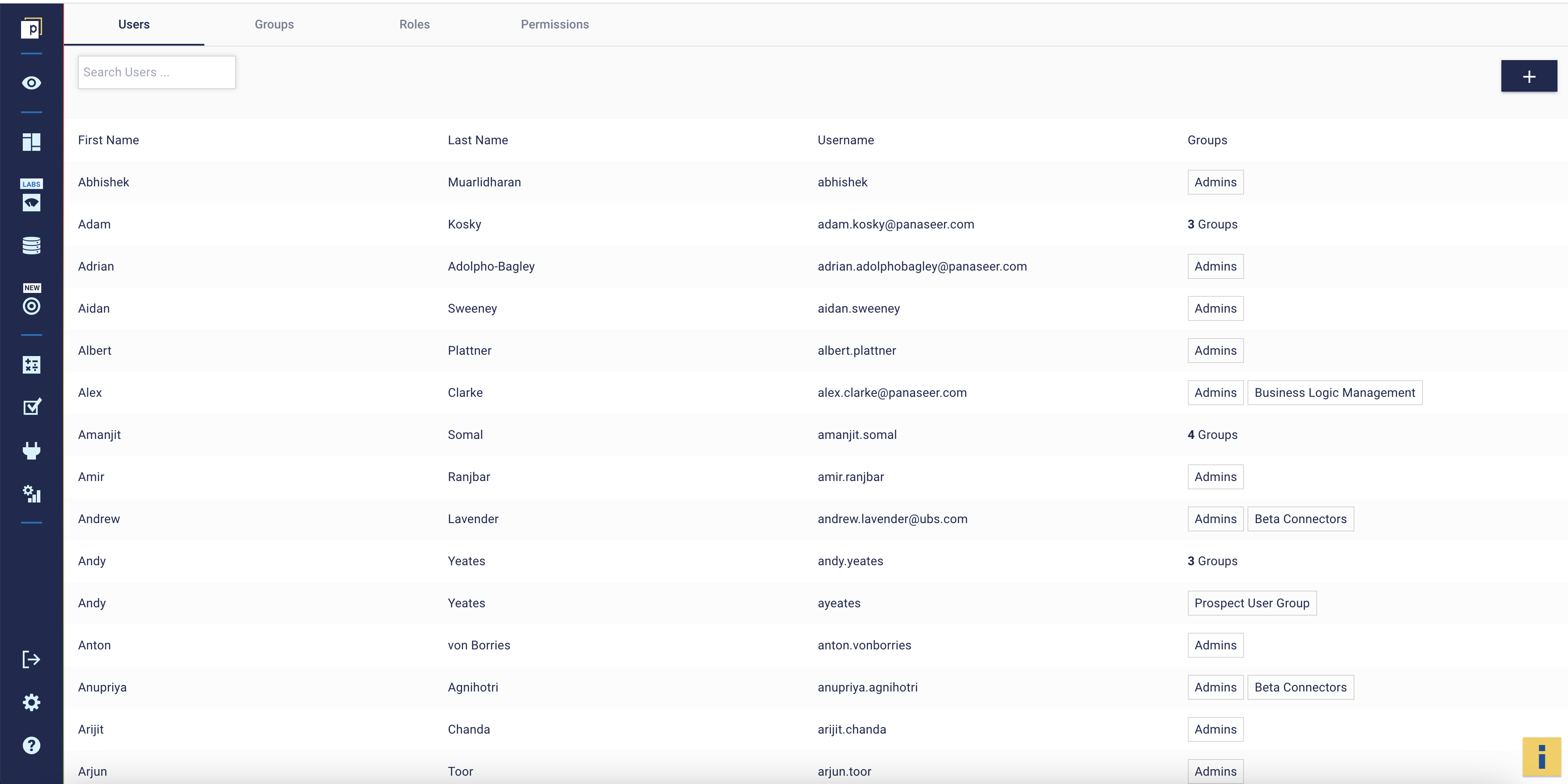Click the add user plus button
Screen dimensions: 1568x784
click(1529, 76)
